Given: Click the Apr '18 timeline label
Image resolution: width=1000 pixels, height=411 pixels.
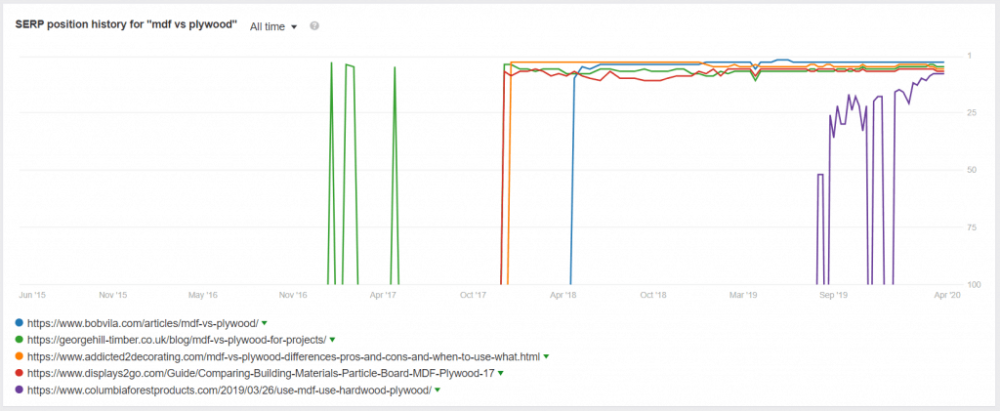Looking at the screenshot, I should click(563, 295).
